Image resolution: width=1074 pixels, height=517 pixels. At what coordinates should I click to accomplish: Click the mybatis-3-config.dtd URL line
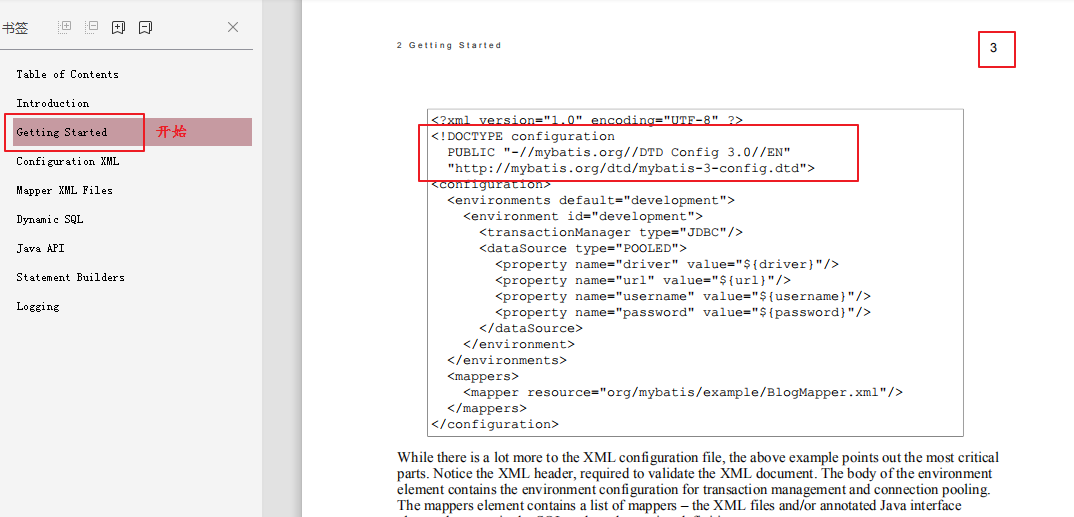tap(631, 168)
